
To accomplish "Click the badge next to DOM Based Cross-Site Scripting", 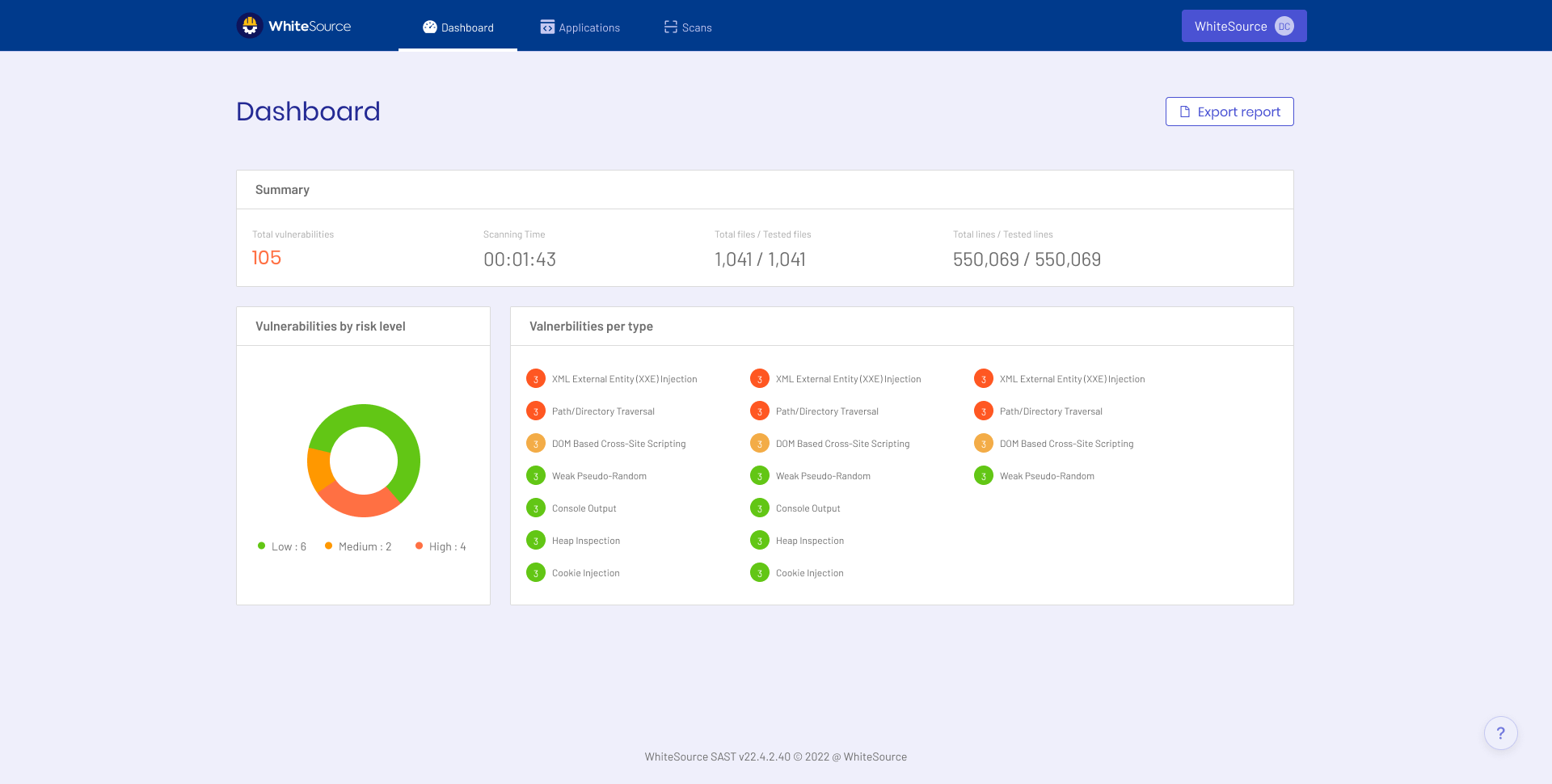I will tap(536, 443).
